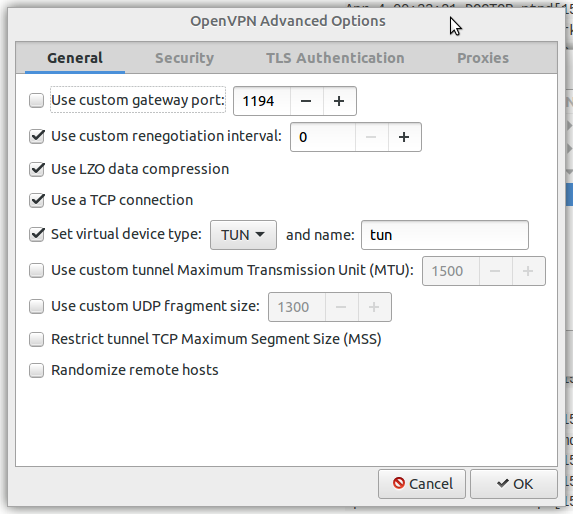Cancel the advanced options dialog

point(422,484)
